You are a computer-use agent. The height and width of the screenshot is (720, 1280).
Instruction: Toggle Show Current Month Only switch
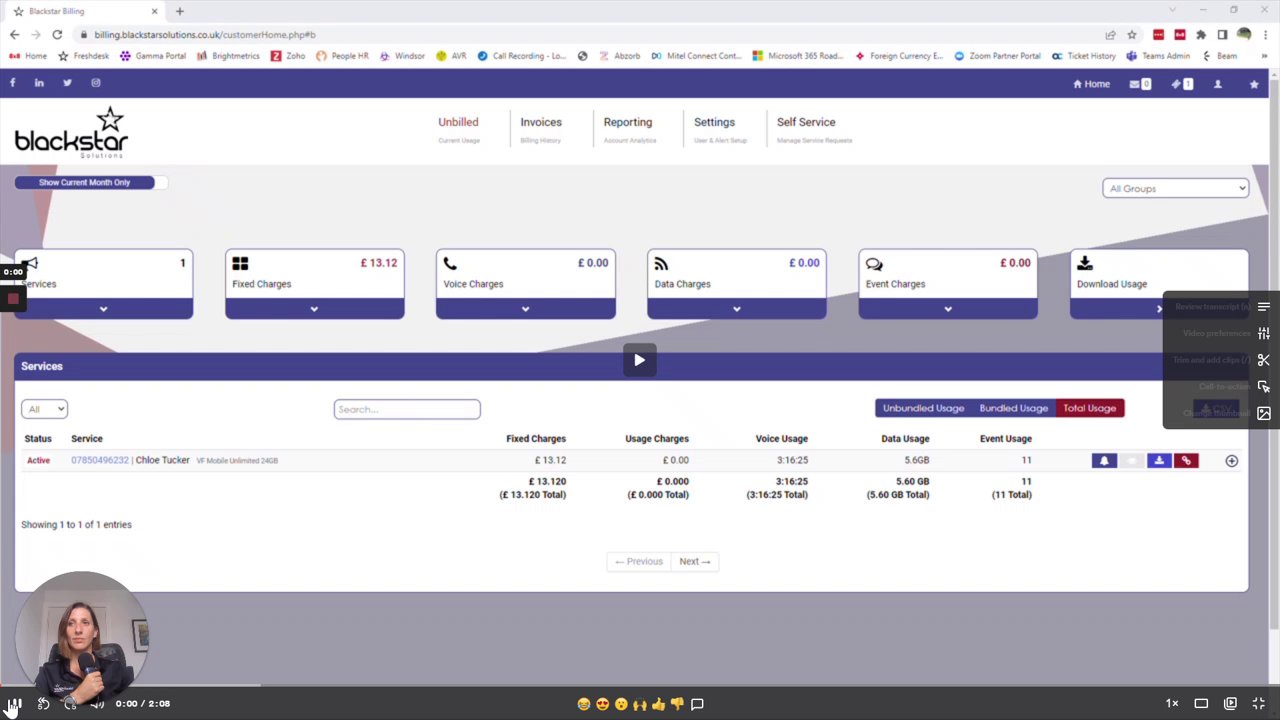(91, 182)
